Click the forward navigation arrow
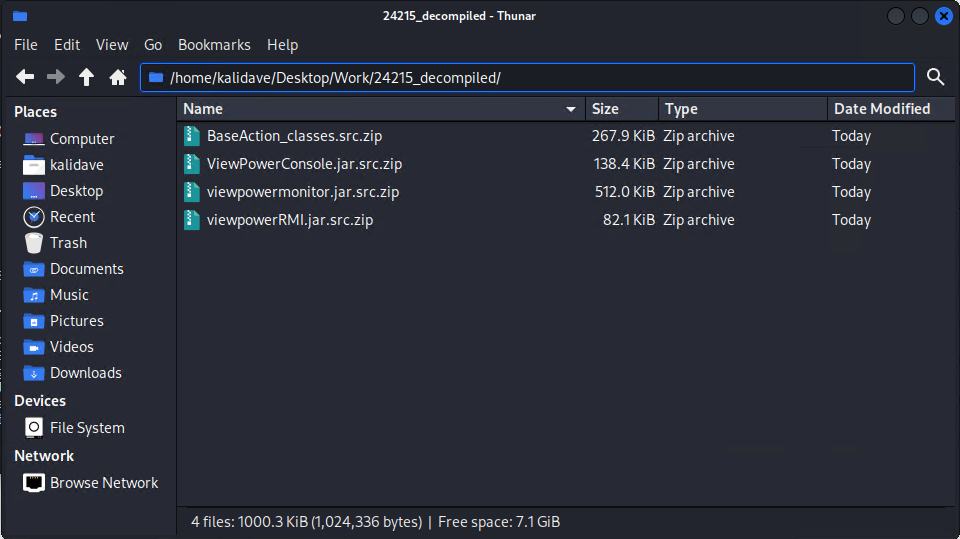This screenshot has height=539, width=960. point(56,77)
